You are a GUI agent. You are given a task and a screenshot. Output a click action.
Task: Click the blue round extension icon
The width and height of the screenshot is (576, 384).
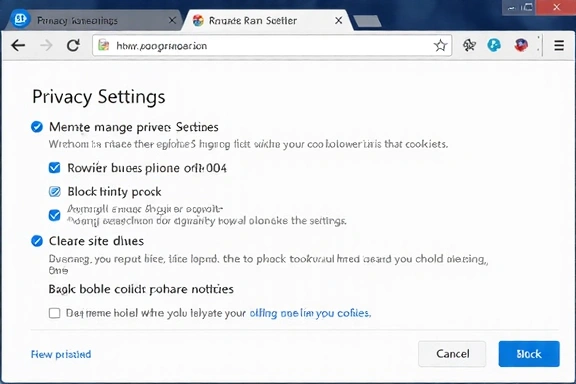[x=494, y=45]
